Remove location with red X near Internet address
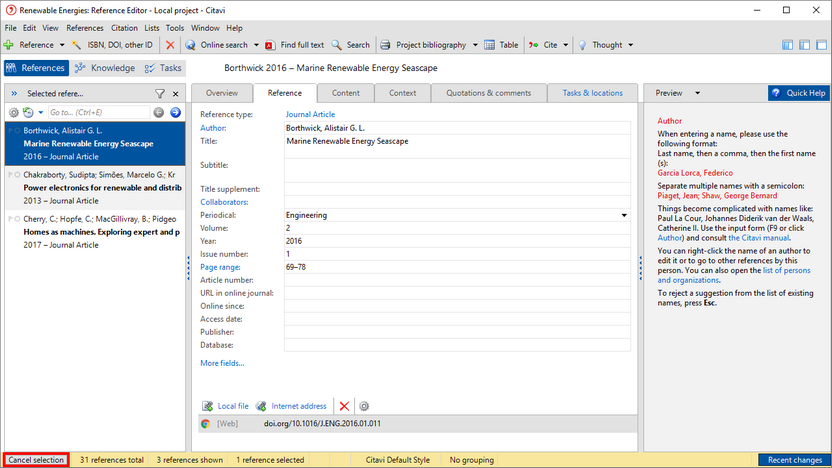Screen dimensions: 832x468 pyautogui.click(x=344, y=406)
